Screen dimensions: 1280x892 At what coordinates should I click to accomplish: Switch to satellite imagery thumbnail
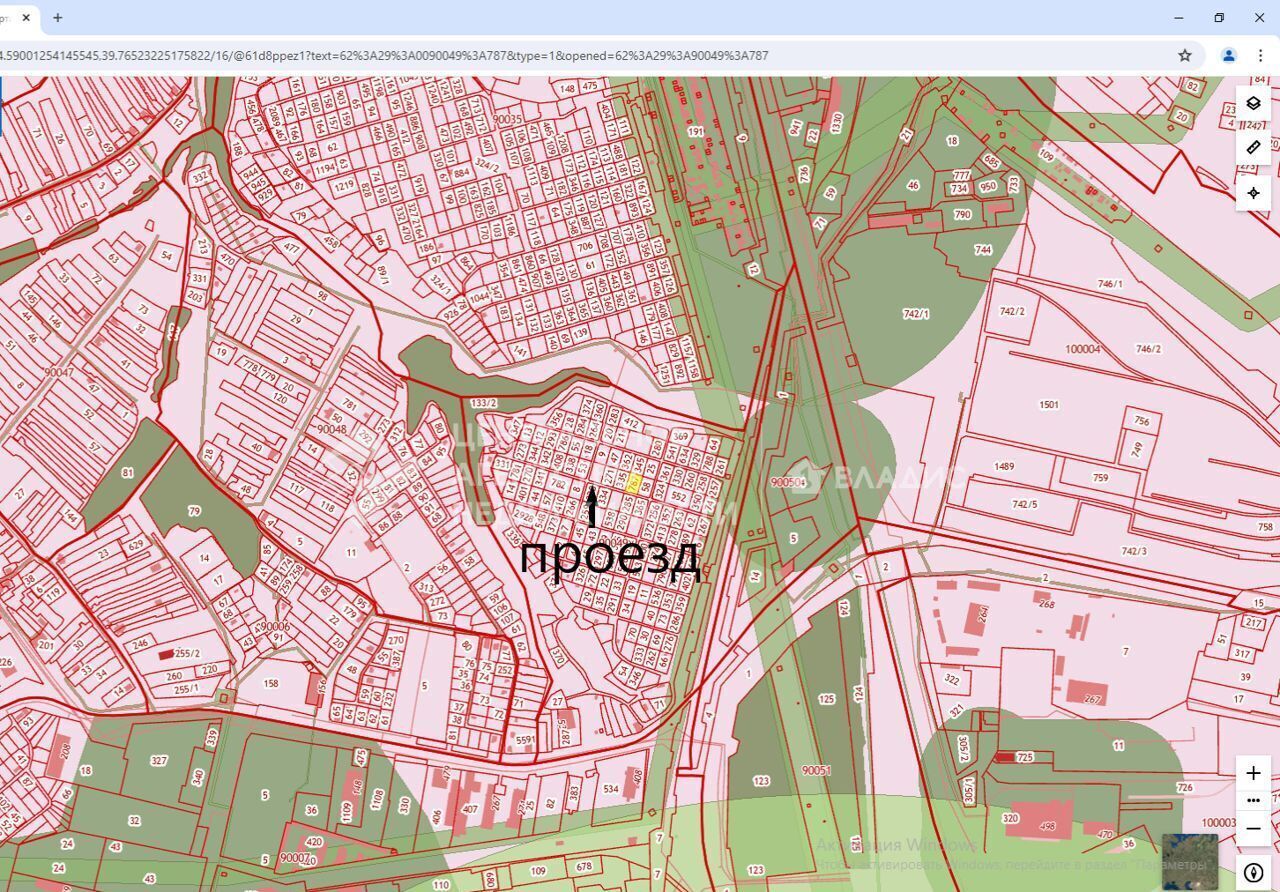(x=1190, y=861)
